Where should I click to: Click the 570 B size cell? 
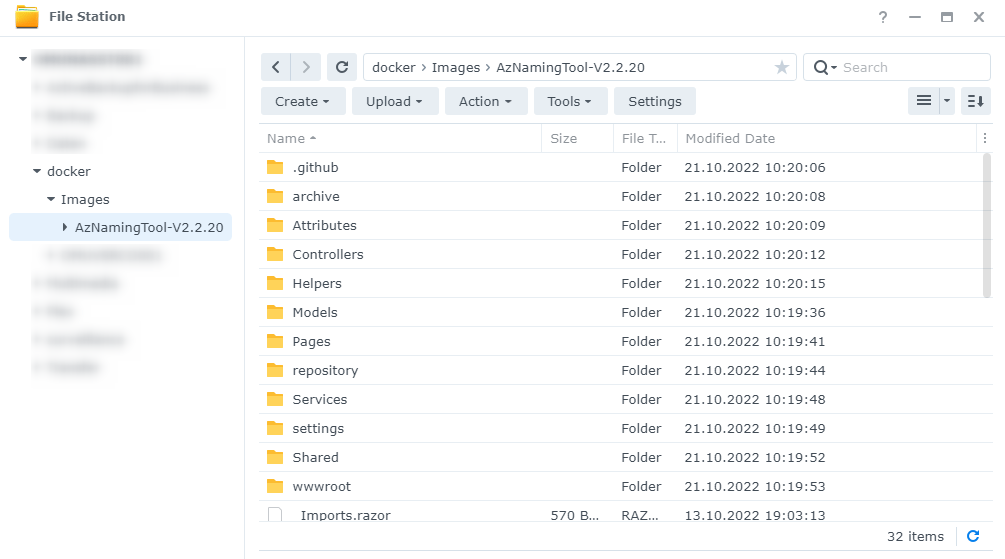(574, 515)
